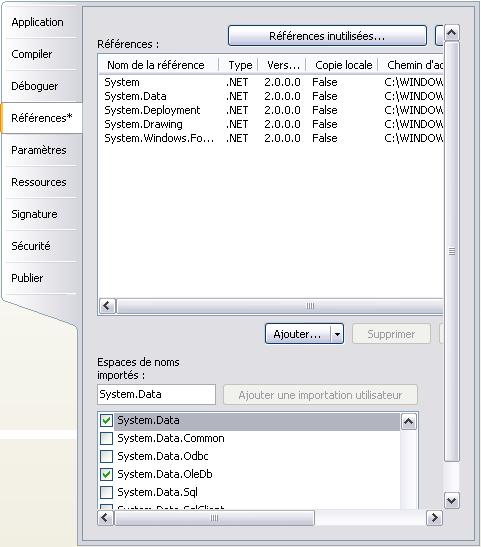Check the System.Data.Common namespace

[x=106, y=439]
